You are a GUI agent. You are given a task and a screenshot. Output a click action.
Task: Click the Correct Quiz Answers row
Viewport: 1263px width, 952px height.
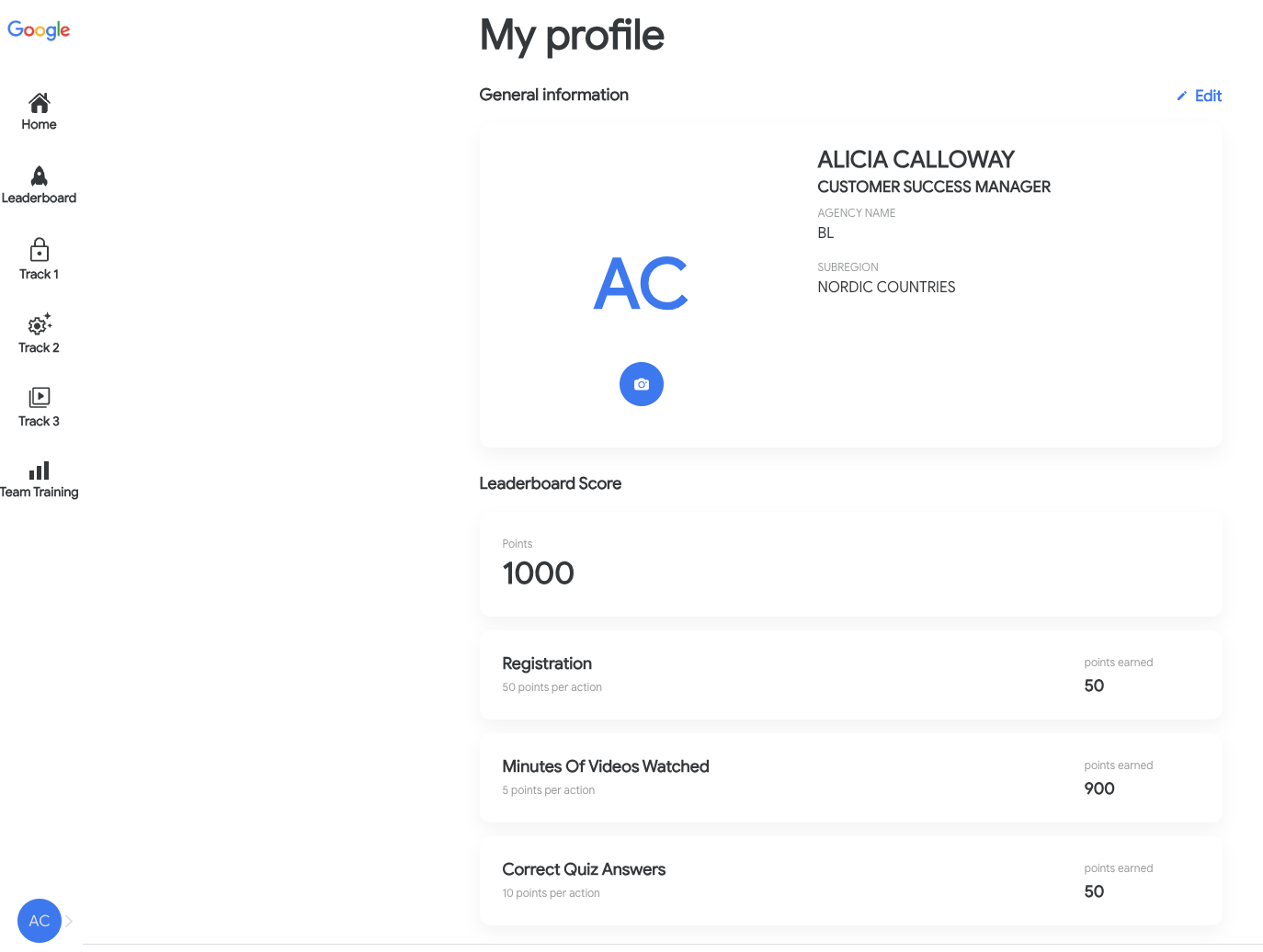click(x=850, y=880)
